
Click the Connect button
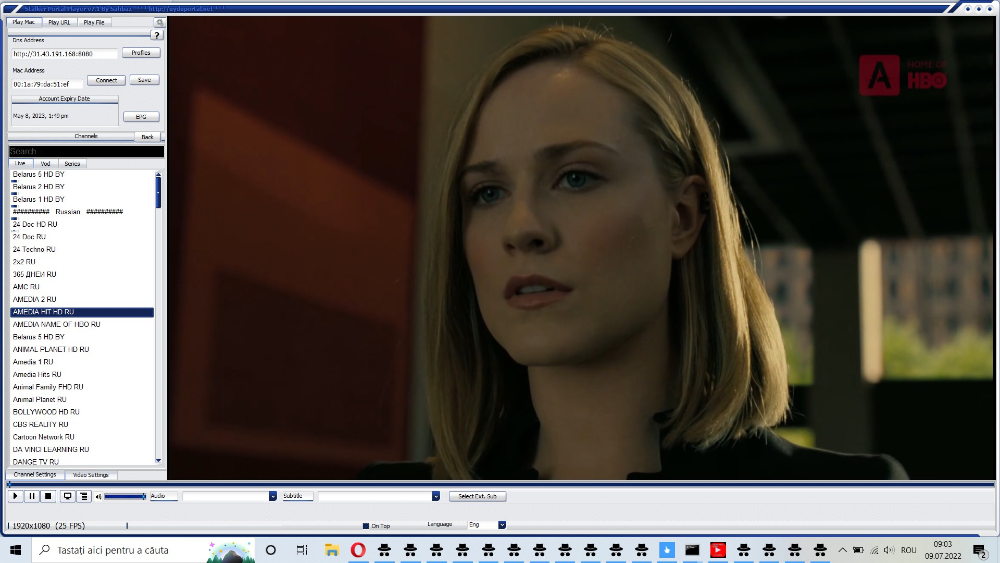(107, 80)
